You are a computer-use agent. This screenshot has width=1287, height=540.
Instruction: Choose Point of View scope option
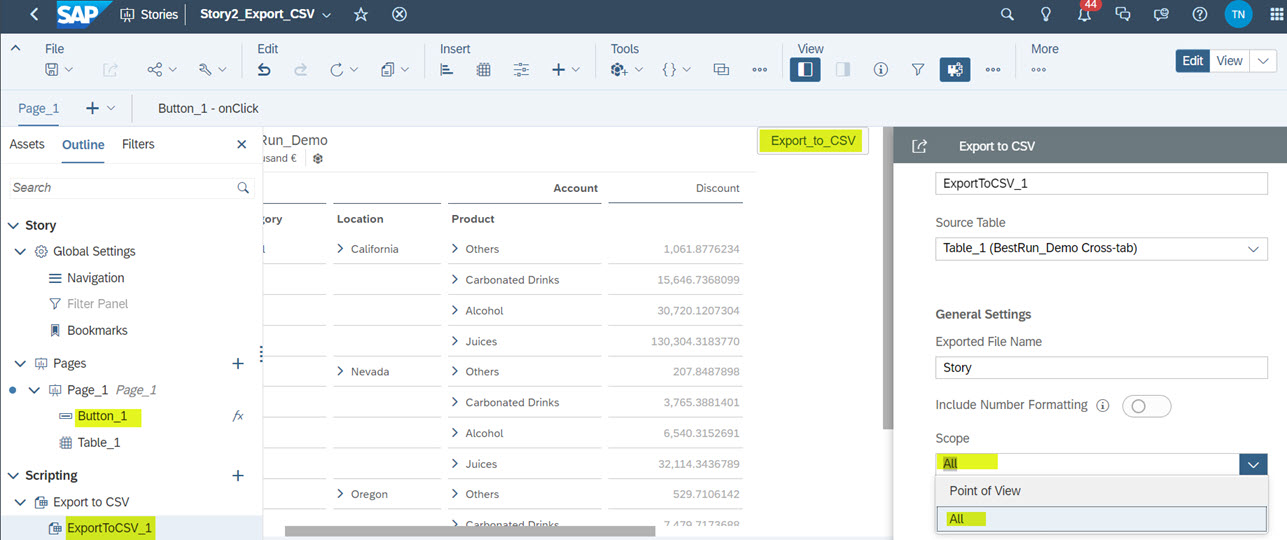coord(1101,491)
